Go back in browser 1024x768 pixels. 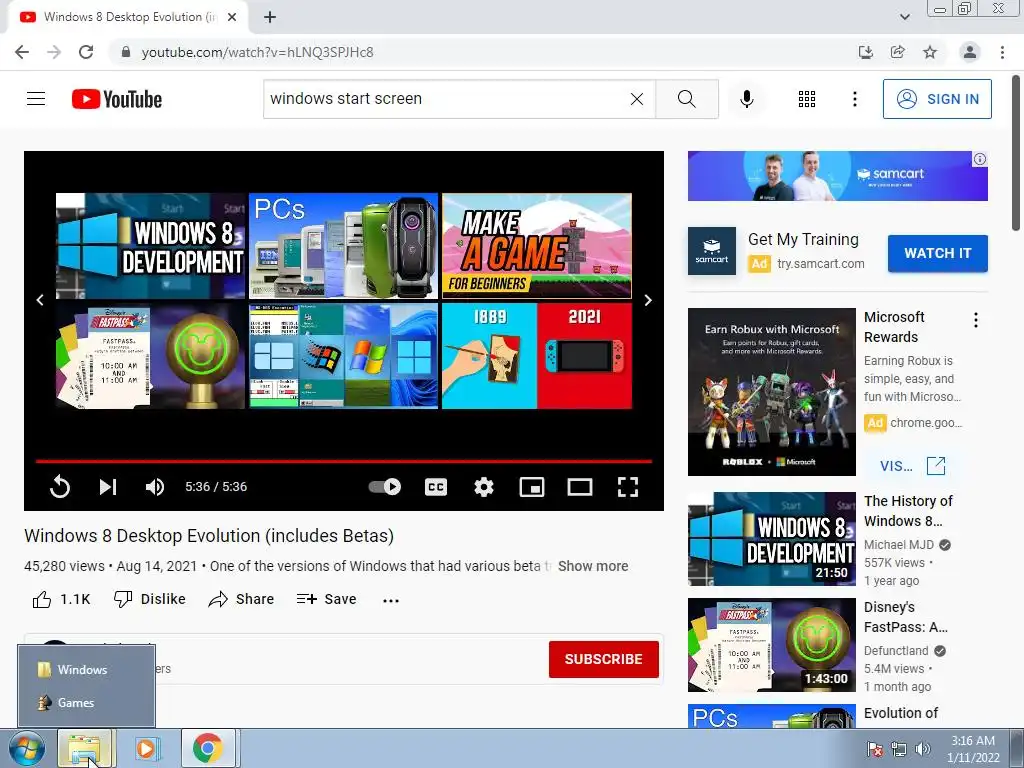[22, 52]
